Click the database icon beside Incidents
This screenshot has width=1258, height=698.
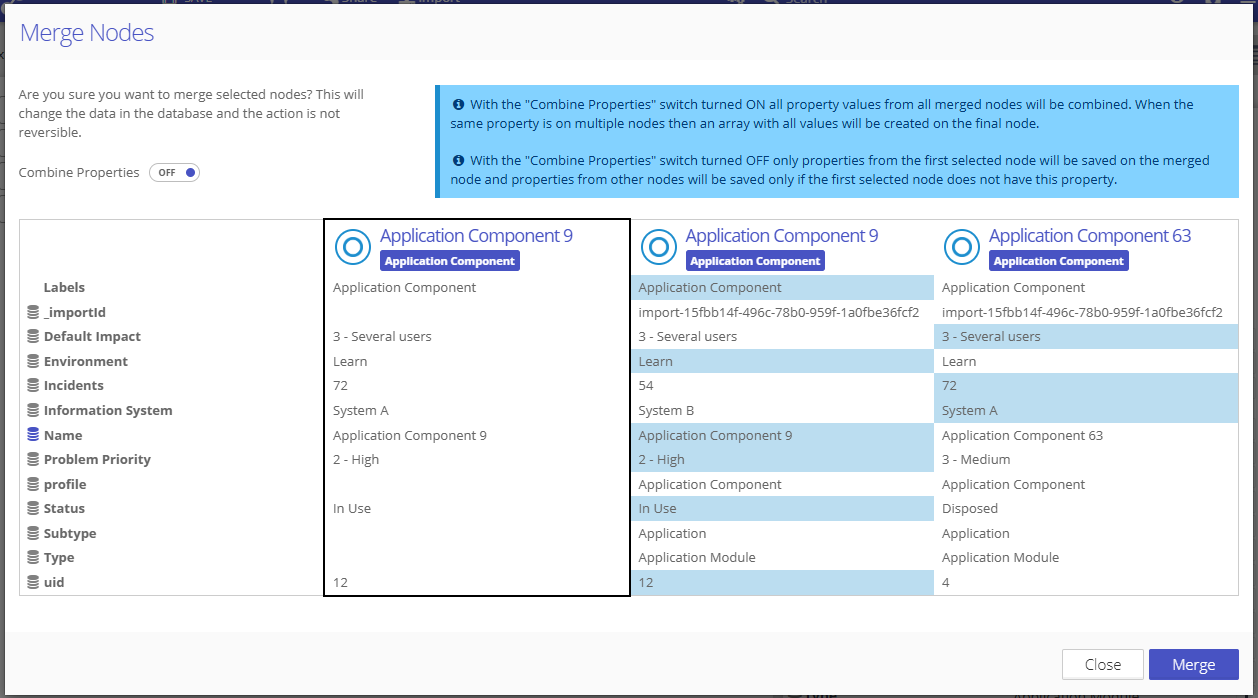tap(33, 386)
